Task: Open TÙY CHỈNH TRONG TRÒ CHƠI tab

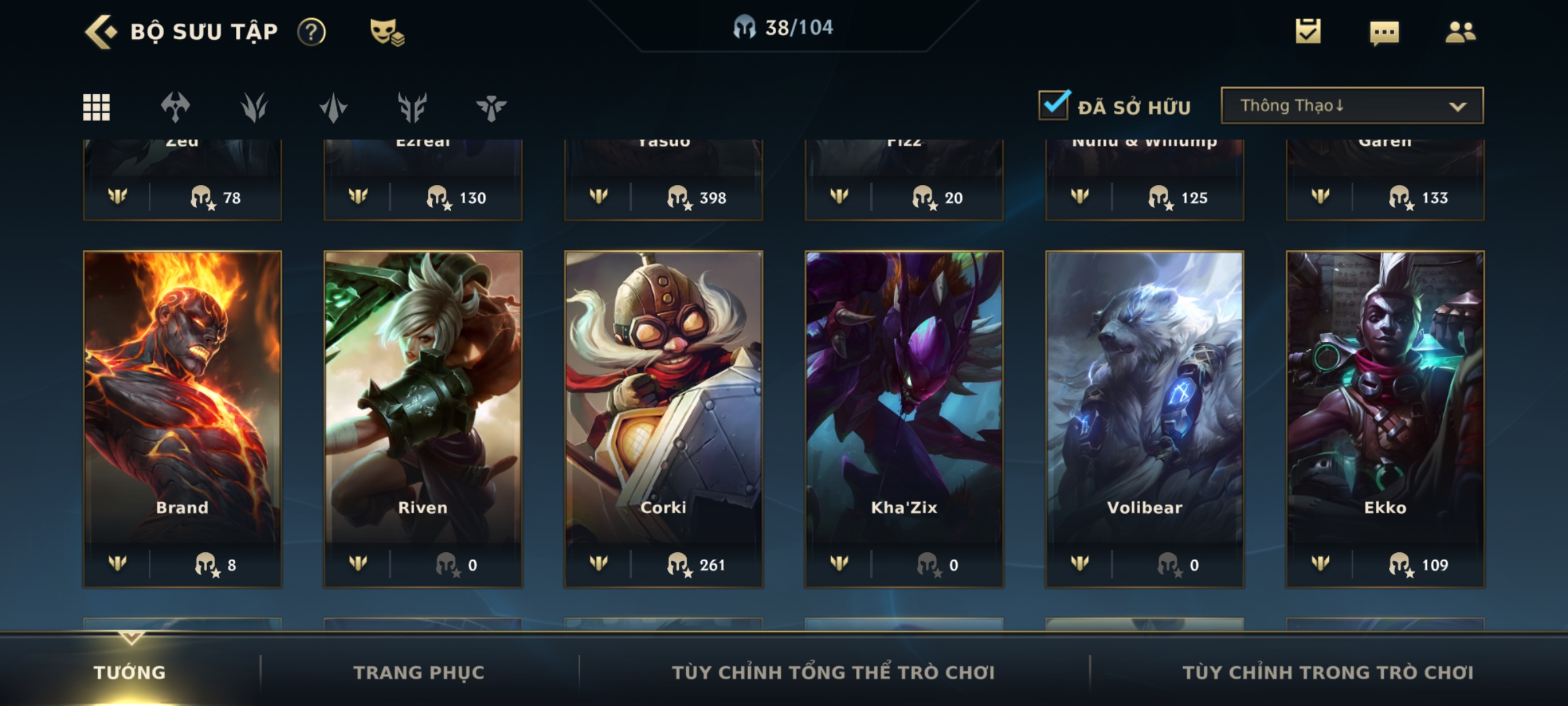Action: (1328, 672)
